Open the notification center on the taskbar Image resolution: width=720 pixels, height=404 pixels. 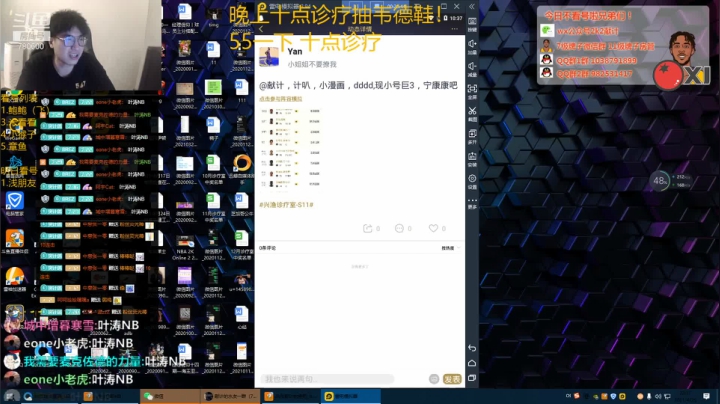706,396
